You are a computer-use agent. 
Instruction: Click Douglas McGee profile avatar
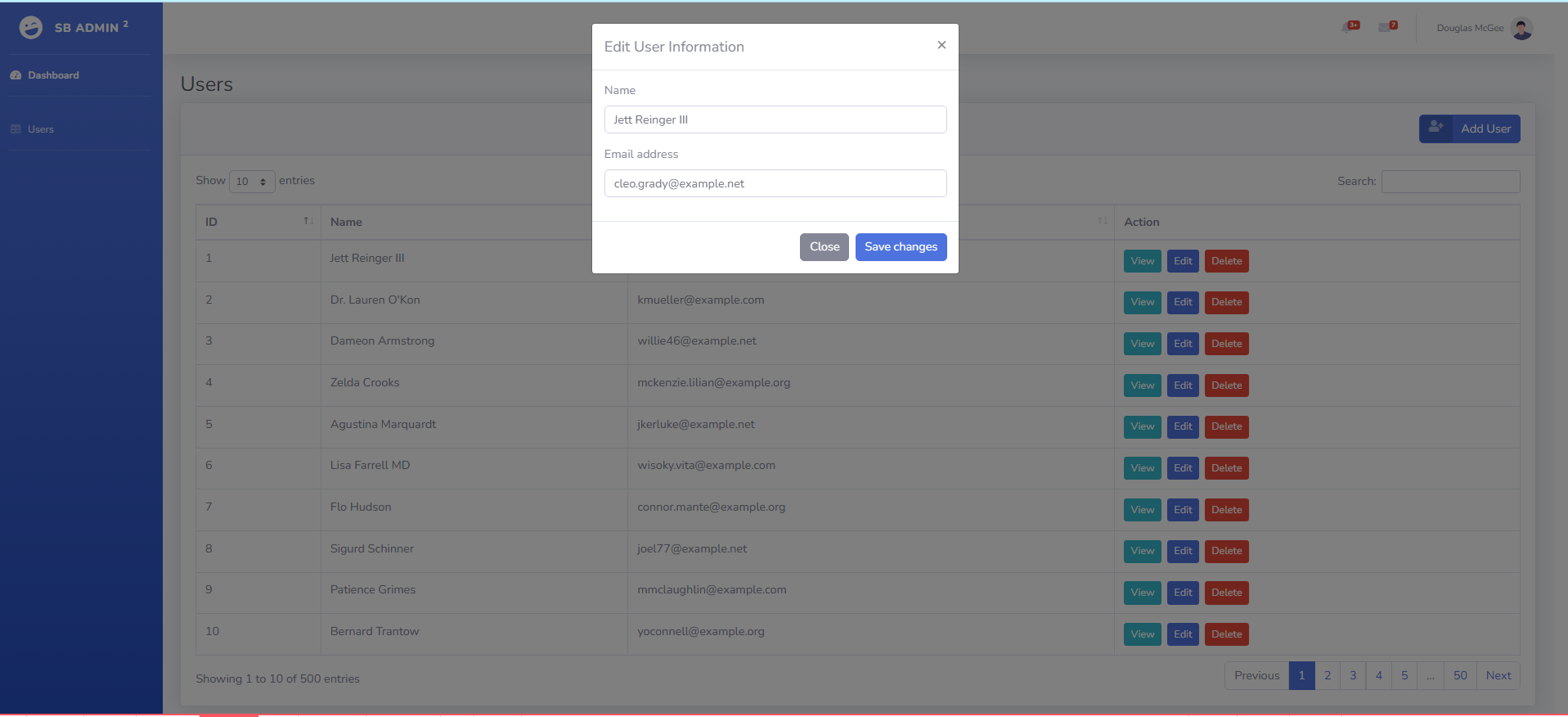pos(1521,28)
